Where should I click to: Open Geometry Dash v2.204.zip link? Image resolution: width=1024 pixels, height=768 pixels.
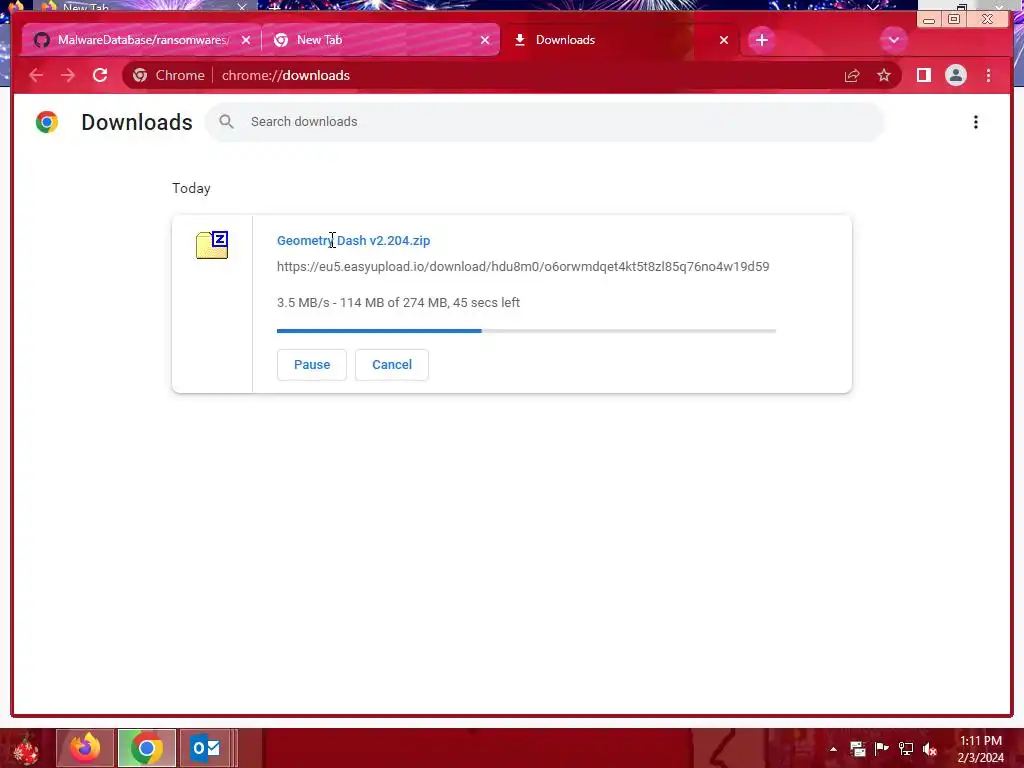(x=353, y=240)
